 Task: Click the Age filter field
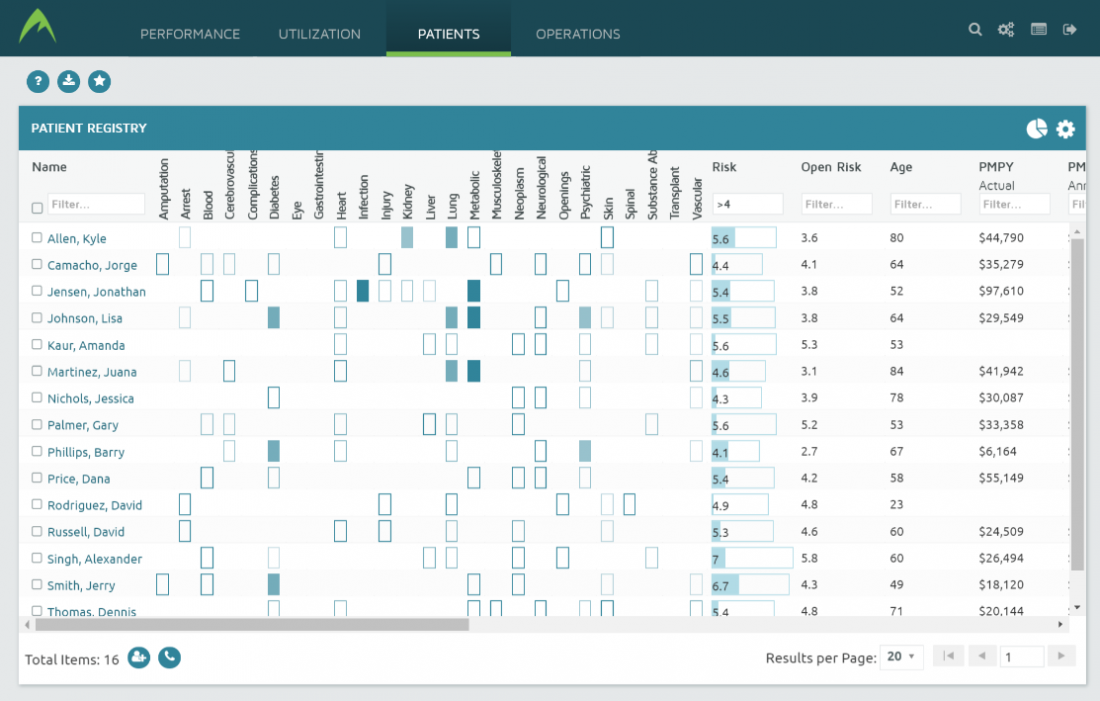(x=925, y=204)
